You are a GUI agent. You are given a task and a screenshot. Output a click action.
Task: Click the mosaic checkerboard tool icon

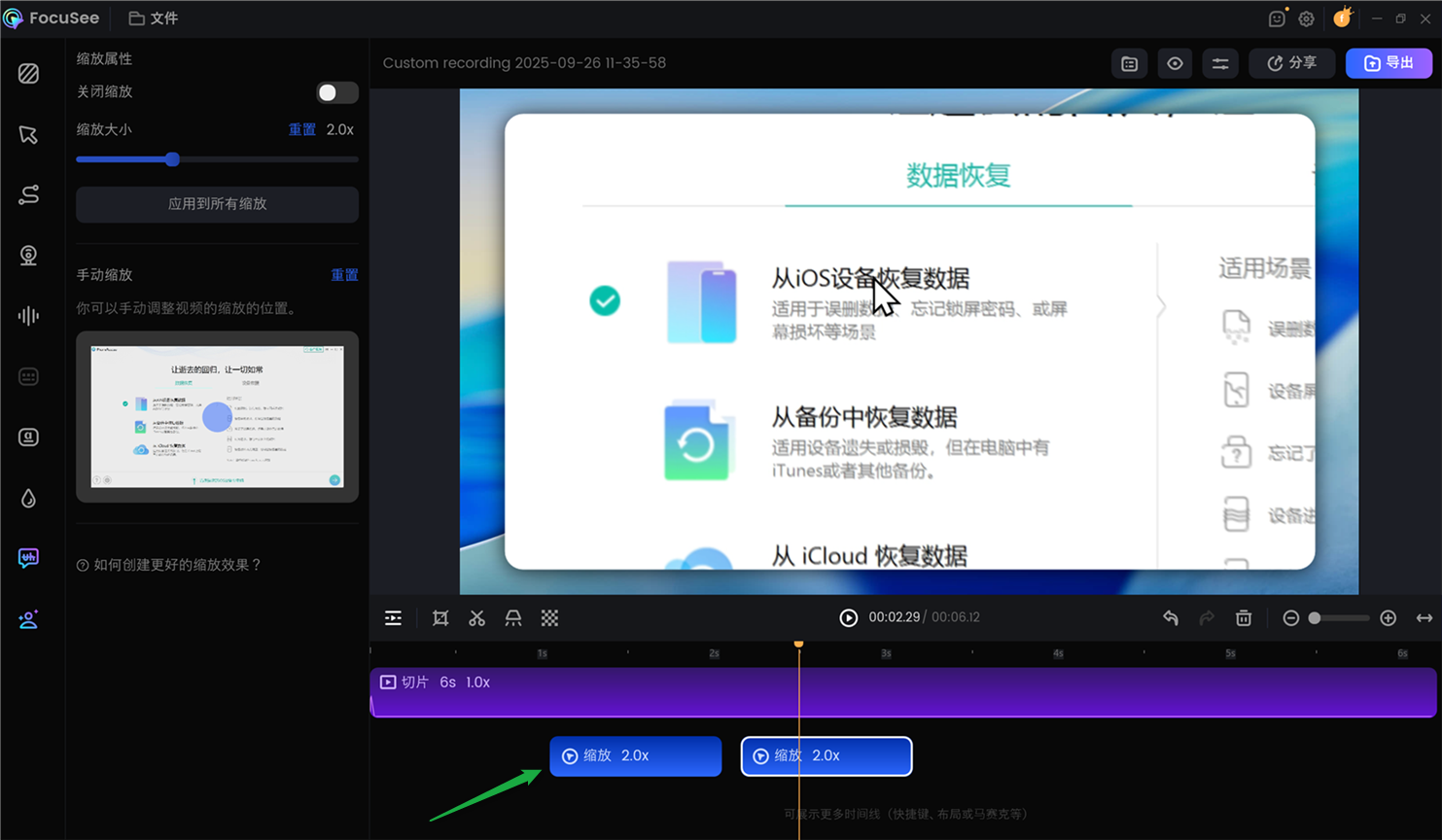(549, 618)
